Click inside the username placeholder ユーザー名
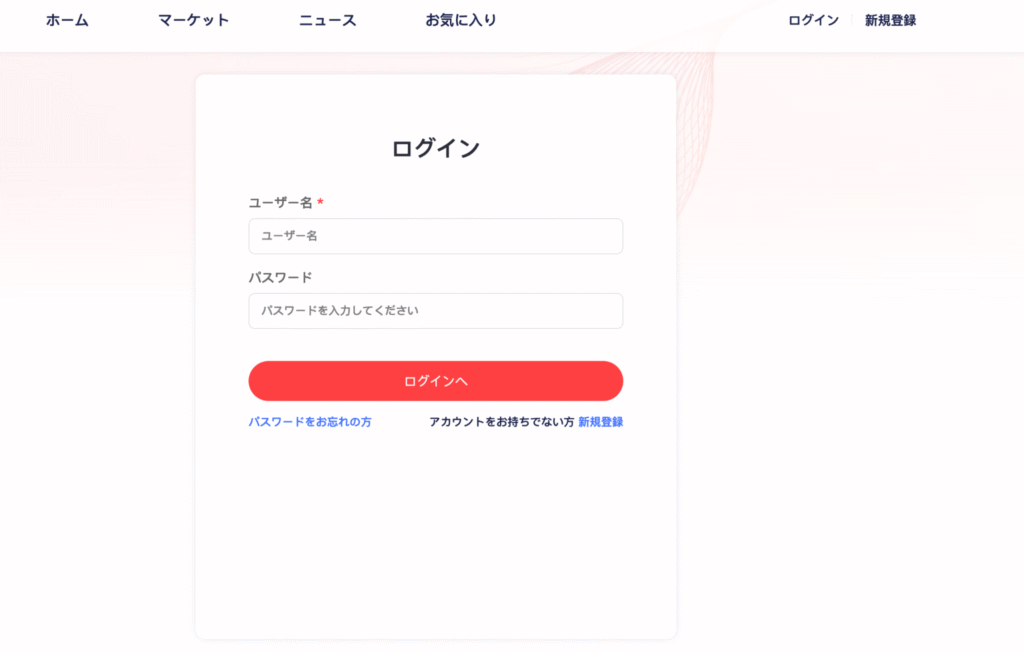Image resolution: width=1024 pixels, height=654 pixels. point(289,236)
